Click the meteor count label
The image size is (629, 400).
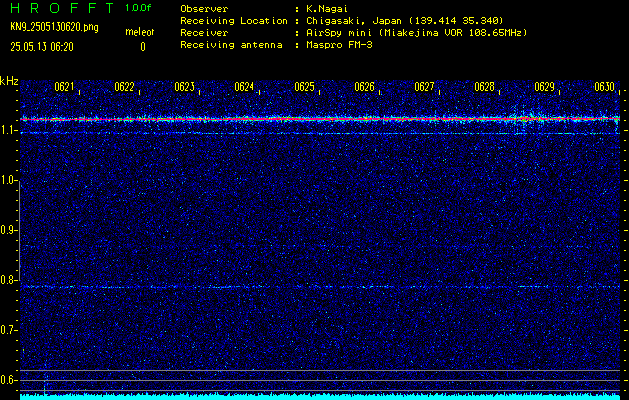[x=140, y=32]
